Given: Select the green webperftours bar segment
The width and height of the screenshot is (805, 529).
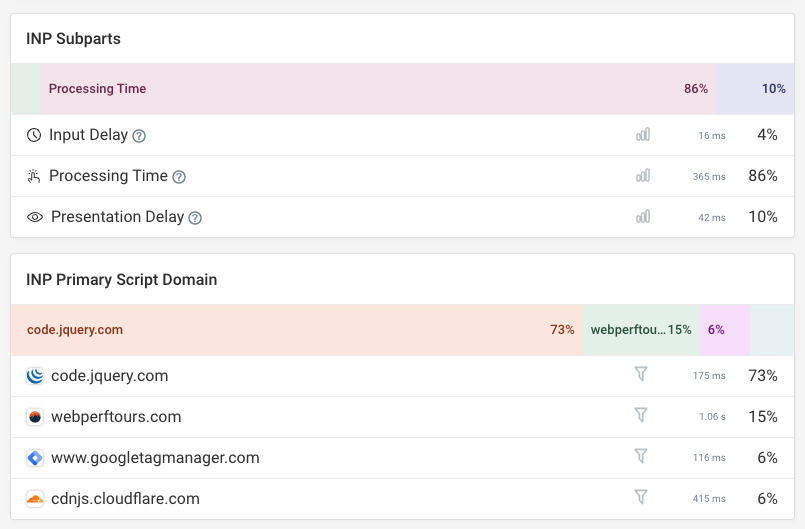Looking at the screenshot, I should (x=641, y=330).
